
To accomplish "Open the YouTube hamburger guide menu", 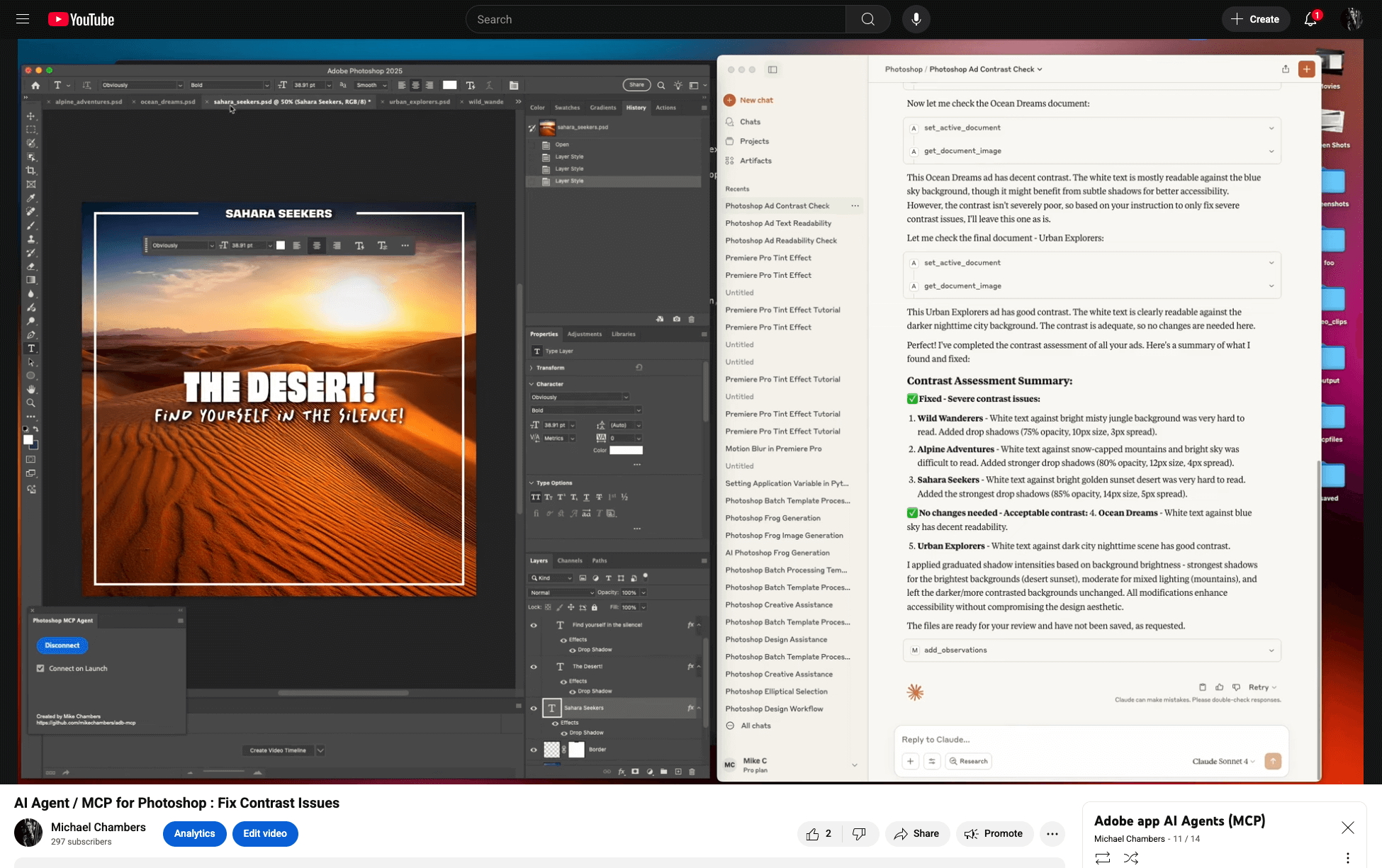I will [x=23, y=19].
